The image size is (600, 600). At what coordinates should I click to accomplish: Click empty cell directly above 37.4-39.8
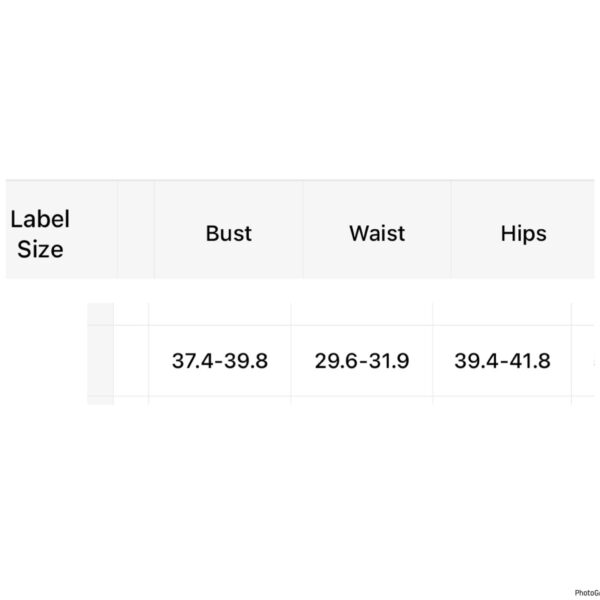[x=220, y=314]
